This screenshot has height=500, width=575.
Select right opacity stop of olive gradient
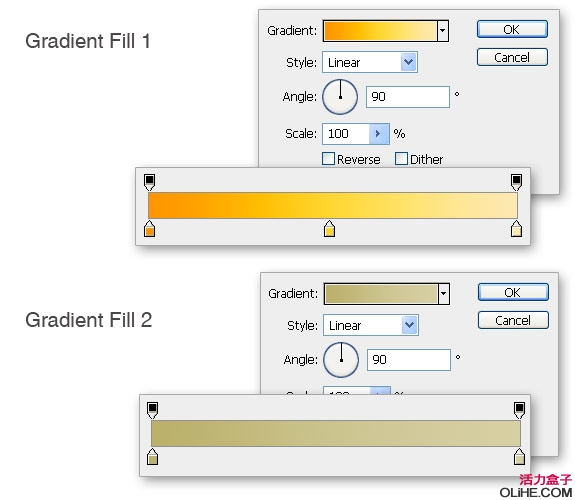tap(519, 410)
